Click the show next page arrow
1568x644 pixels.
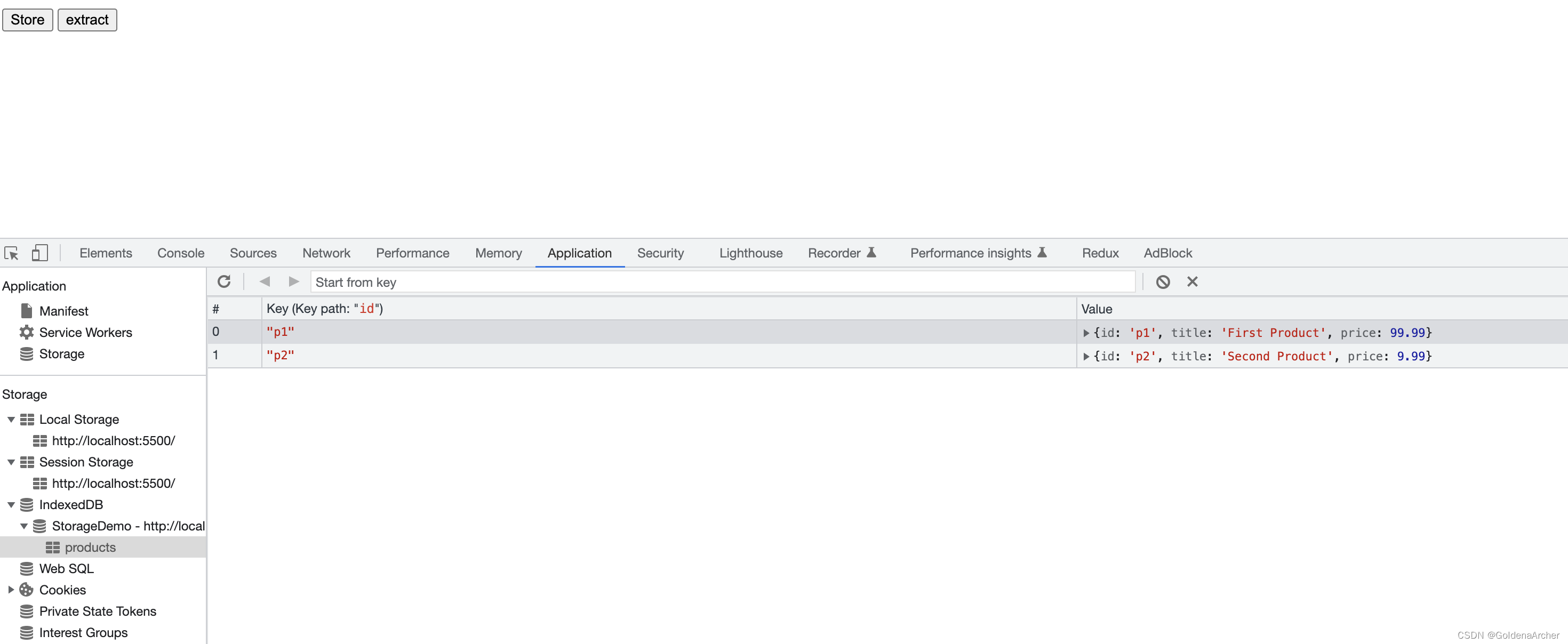[293, 281]
